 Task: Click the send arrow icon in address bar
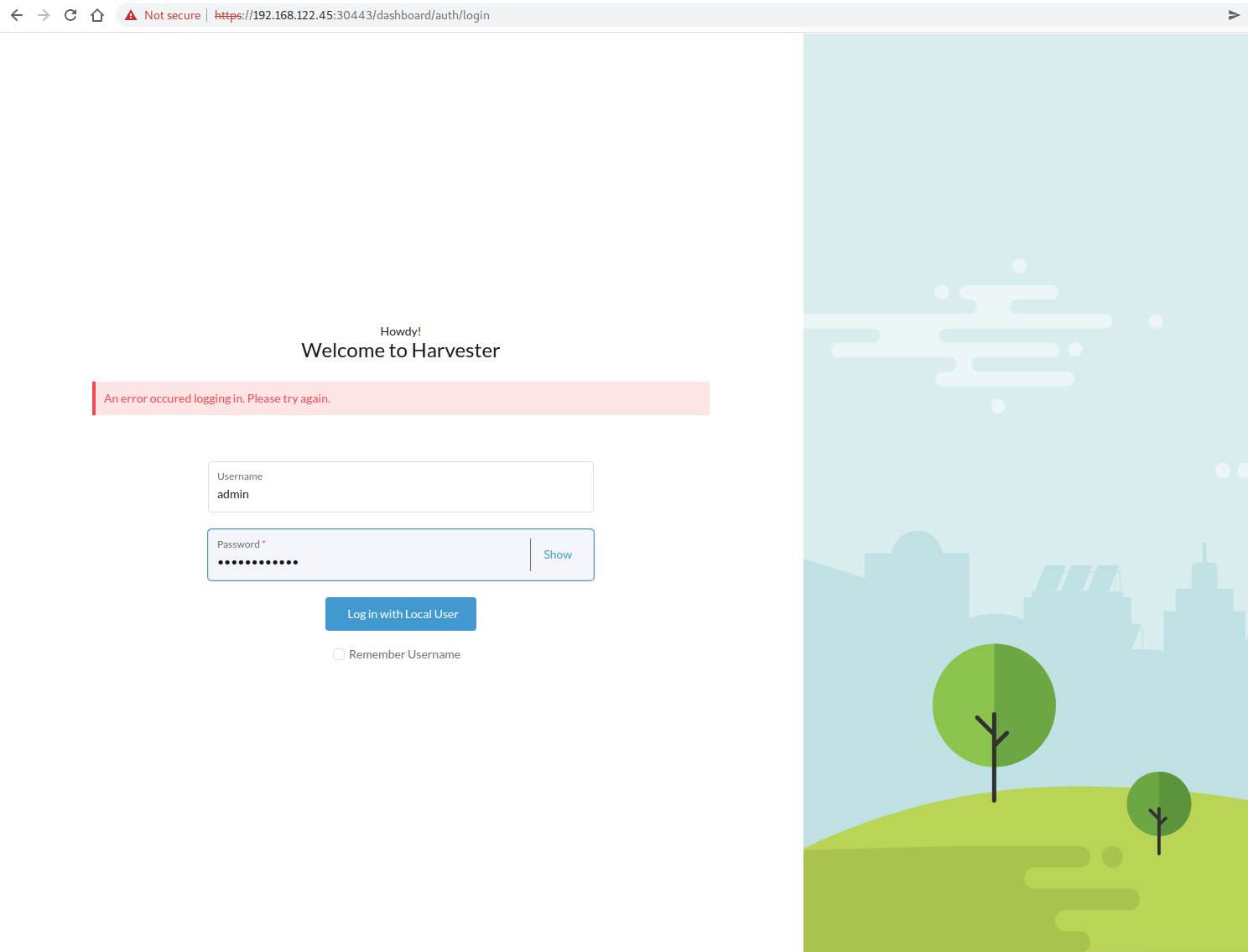click(x=1234, y=15)
